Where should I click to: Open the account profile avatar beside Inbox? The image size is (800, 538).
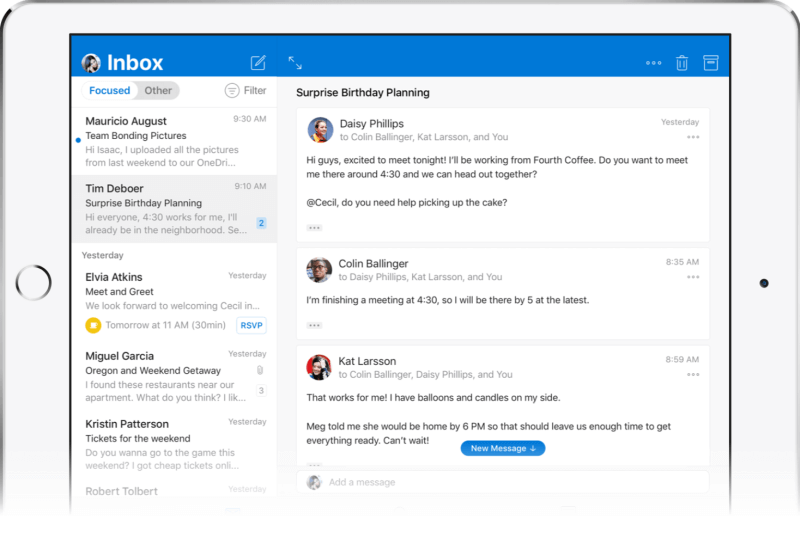coord(91,63)
